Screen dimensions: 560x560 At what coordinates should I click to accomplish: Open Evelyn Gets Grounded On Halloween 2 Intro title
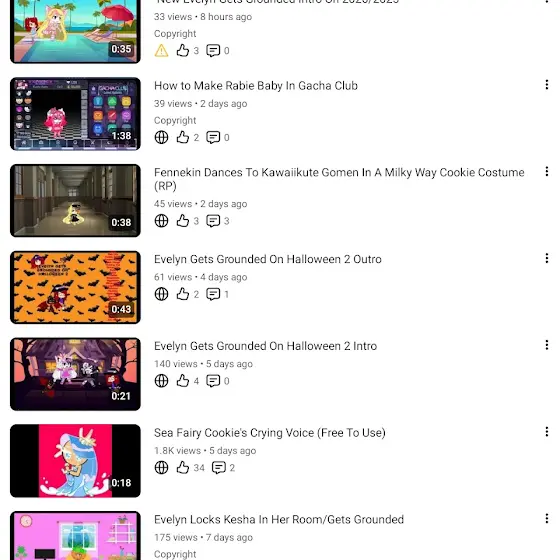(265, 346)
